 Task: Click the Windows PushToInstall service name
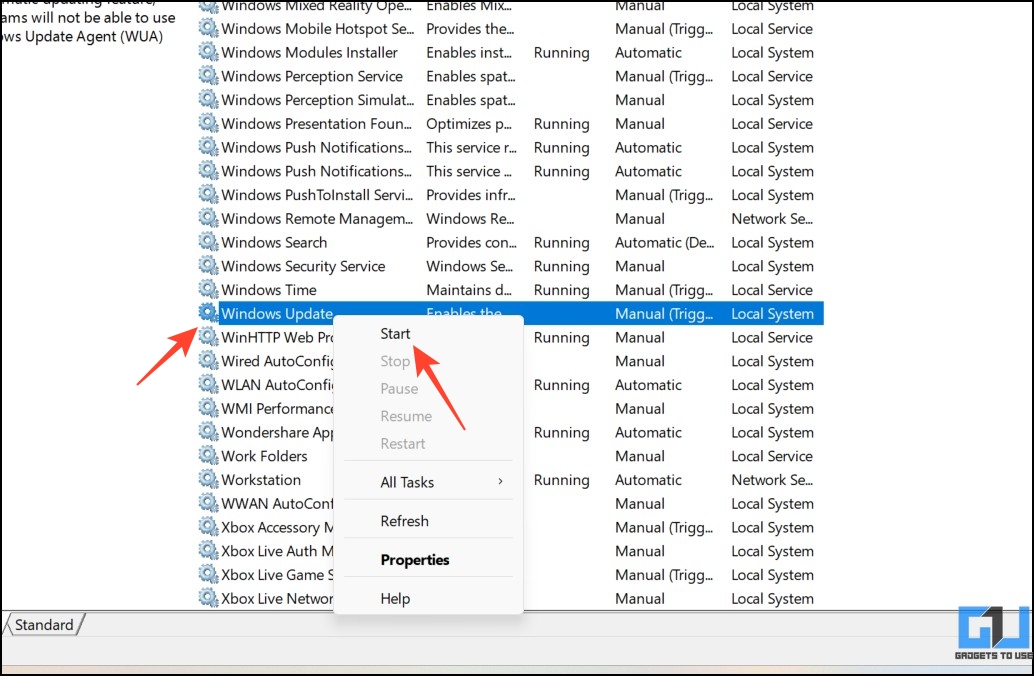317,195
